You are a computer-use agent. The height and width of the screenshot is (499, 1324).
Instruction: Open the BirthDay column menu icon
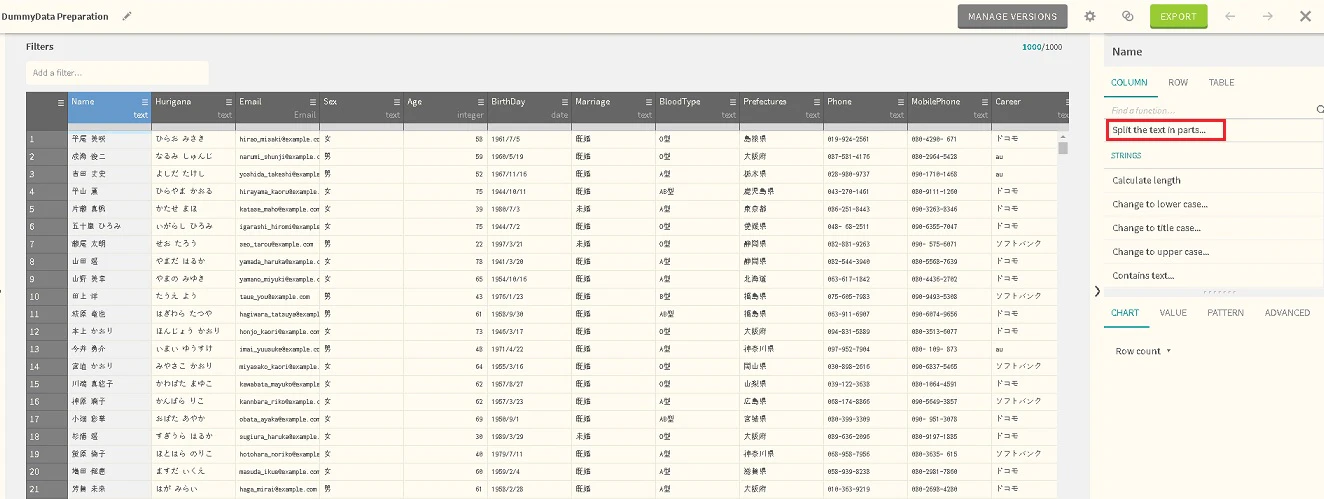[x=565, y=102]
